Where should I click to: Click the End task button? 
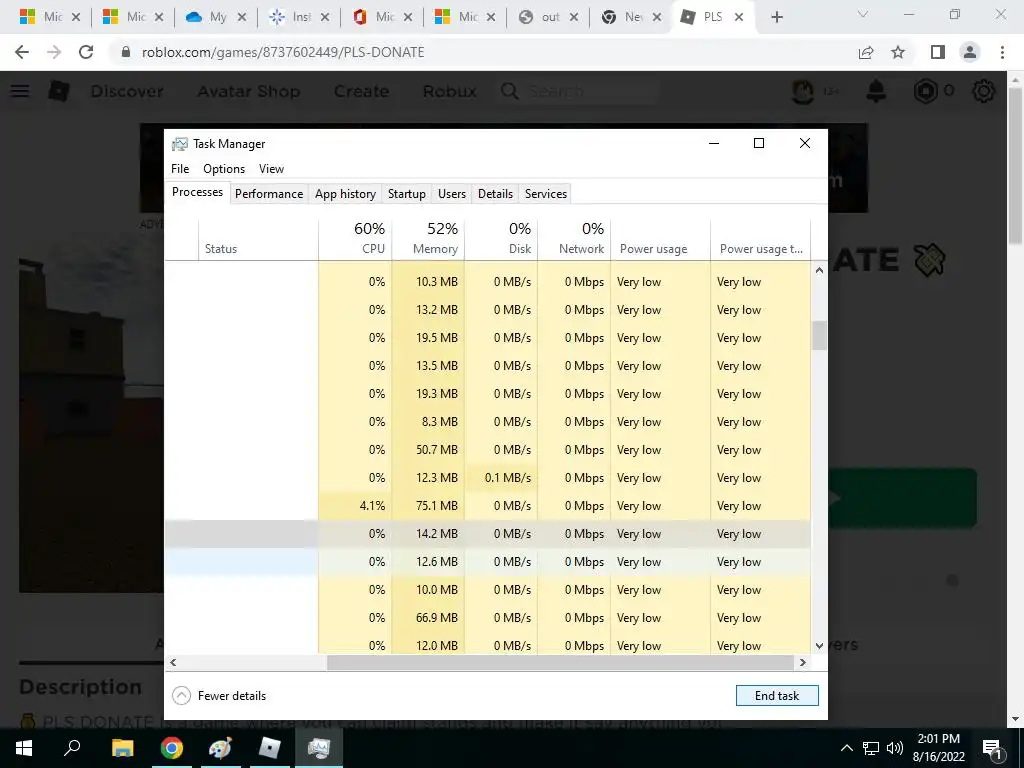[777, 696]
